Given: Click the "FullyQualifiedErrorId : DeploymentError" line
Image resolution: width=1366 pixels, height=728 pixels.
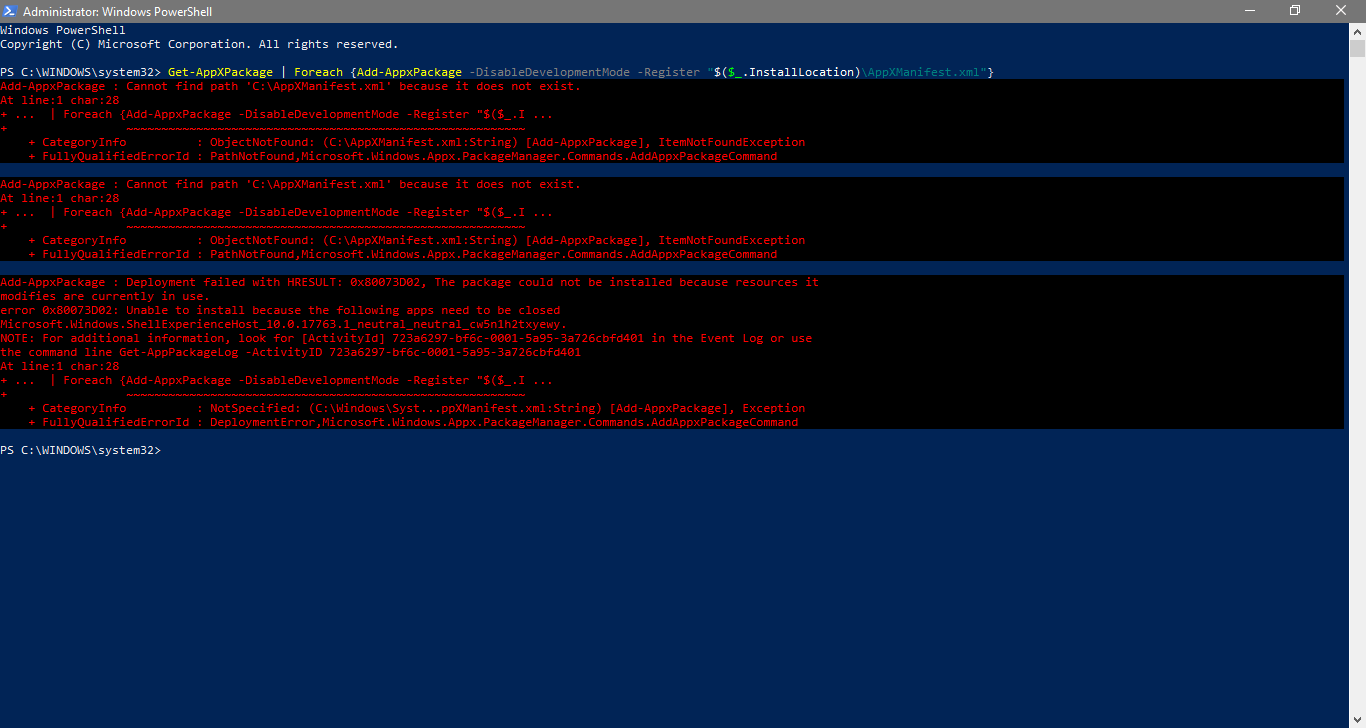Looking at the screenshot, I should pos(413,422).
